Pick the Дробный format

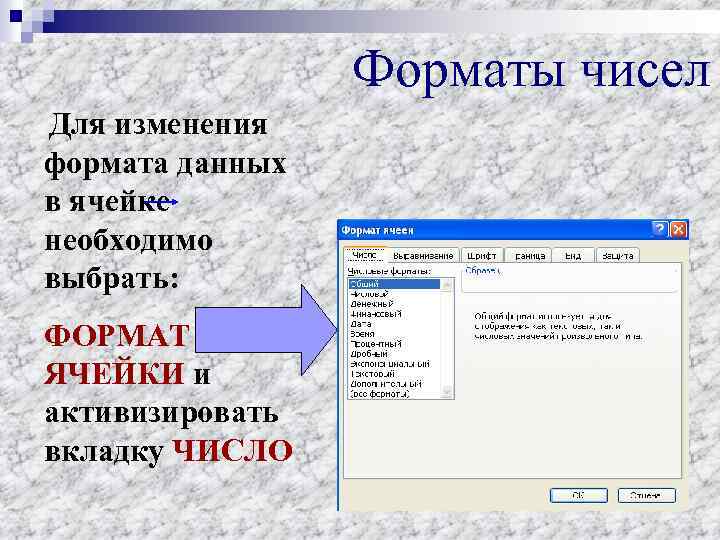tap(394, 354)
